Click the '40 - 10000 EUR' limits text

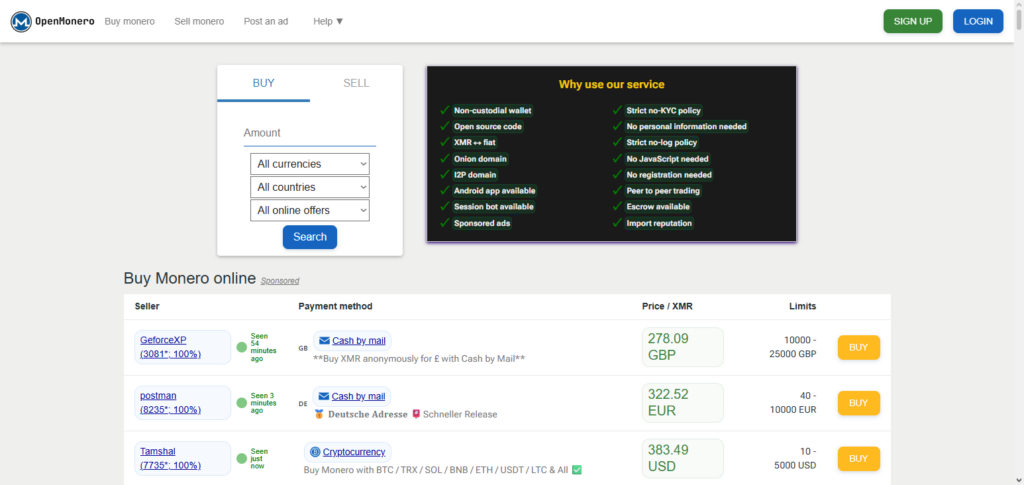coord(792,403)
